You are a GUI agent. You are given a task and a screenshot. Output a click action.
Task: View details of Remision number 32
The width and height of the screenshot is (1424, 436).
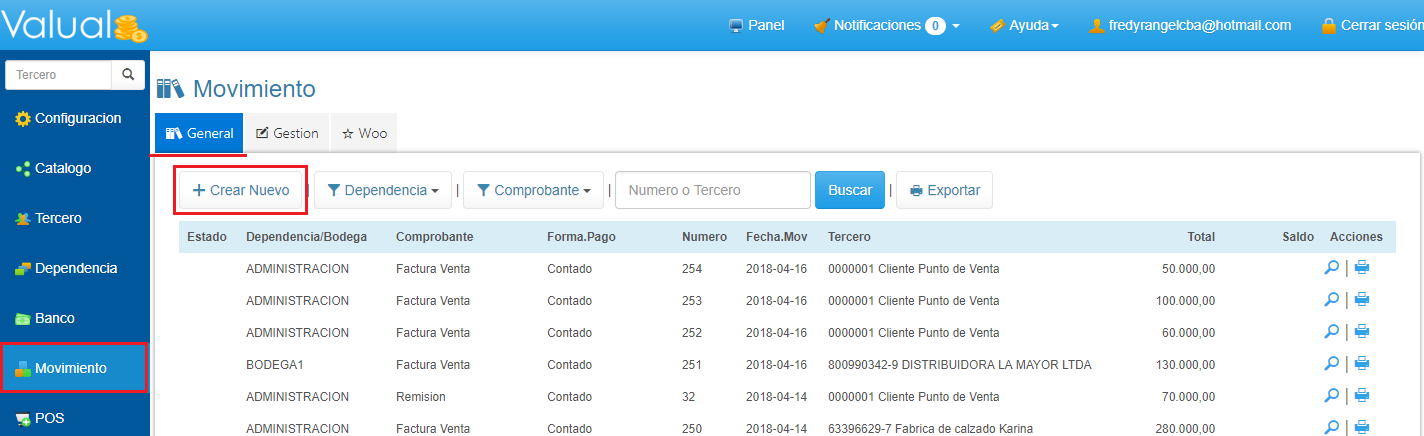click(x=1331, y=395)
